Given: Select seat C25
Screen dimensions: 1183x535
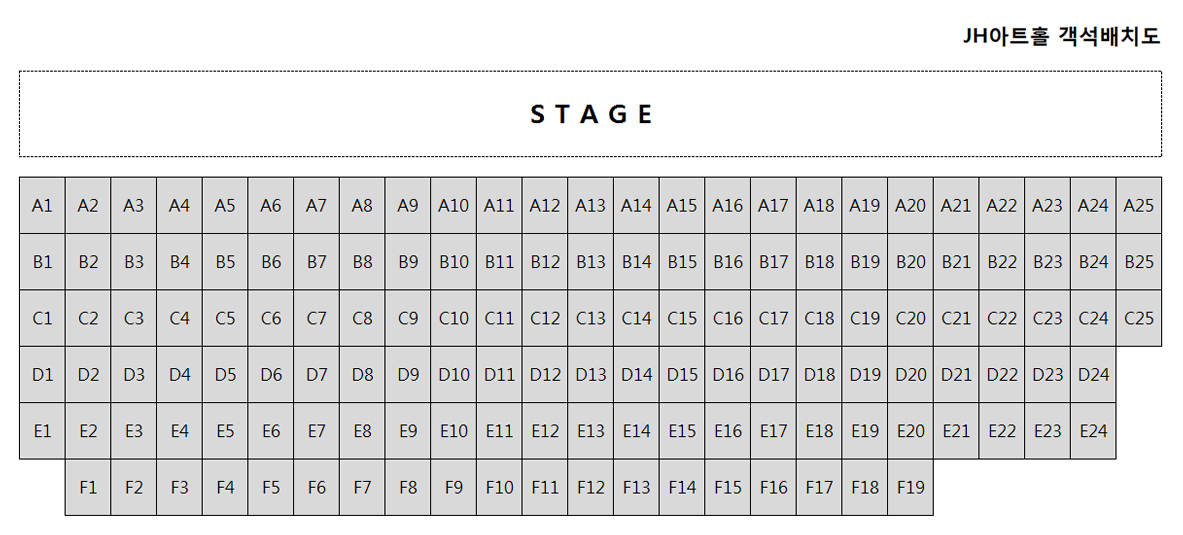Looking at the screenshot, I should pyautogui.click(x=1139, y=318).
